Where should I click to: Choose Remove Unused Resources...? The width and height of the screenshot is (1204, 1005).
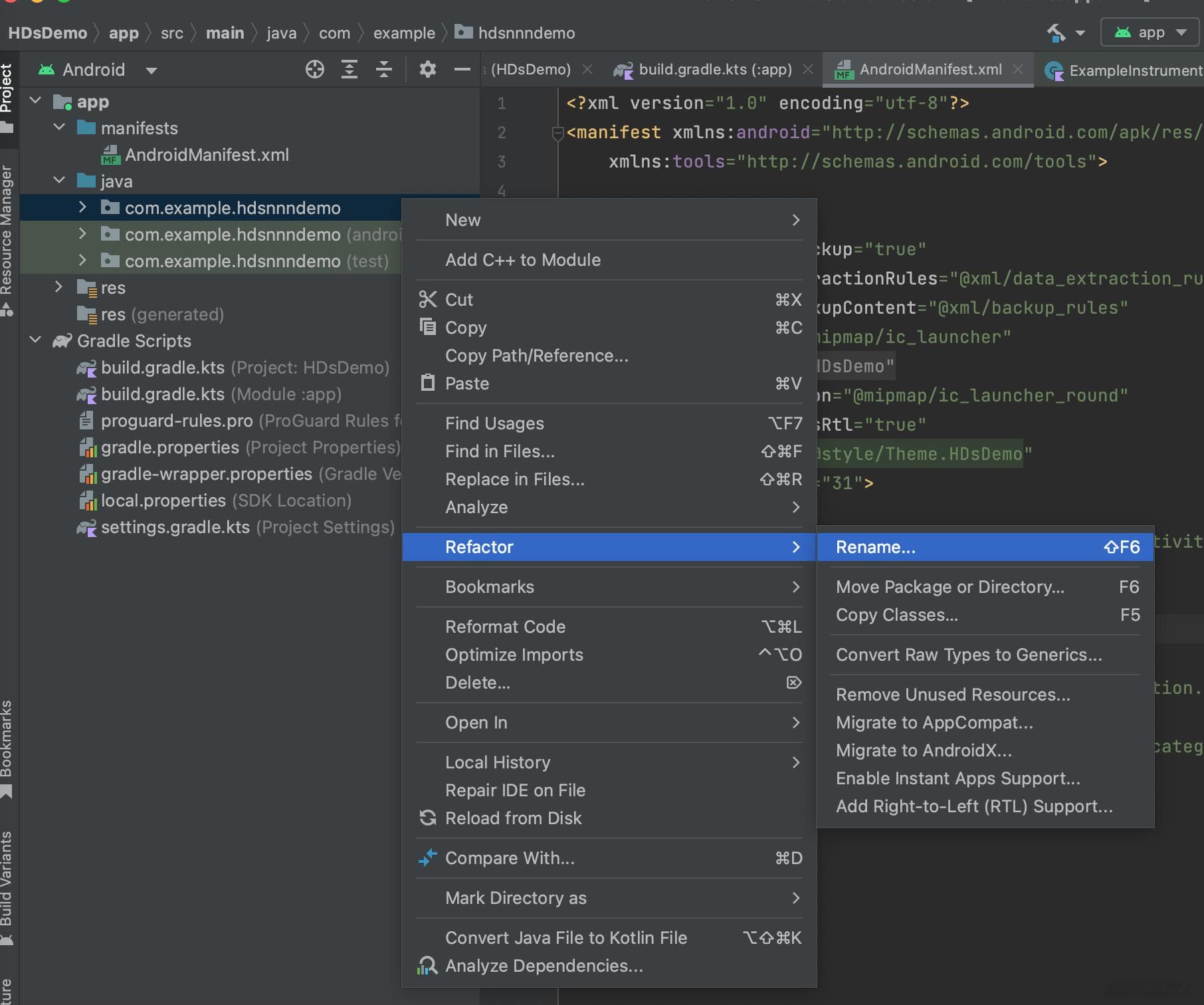(x=985, y=695)
